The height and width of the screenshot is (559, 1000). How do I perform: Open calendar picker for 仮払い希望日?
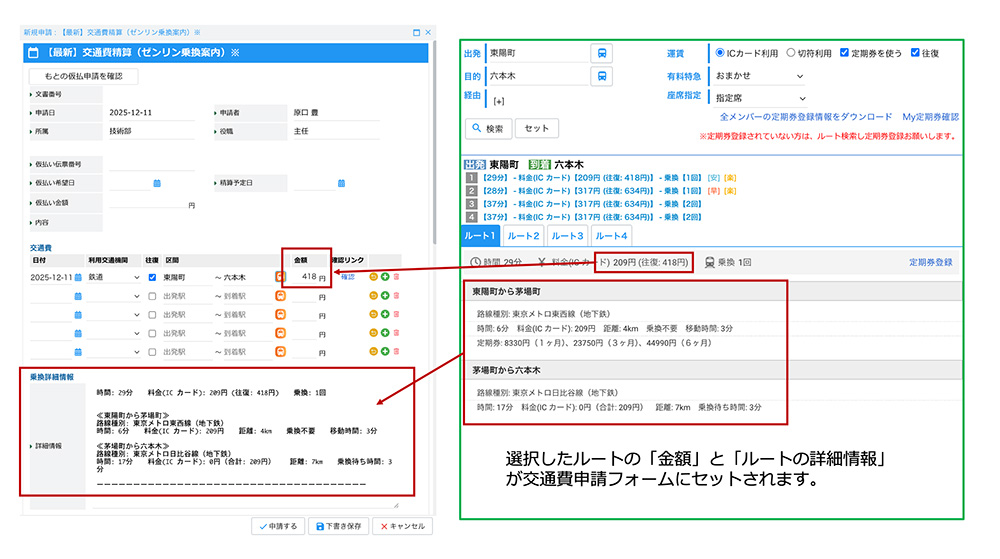tap(157, 183)
